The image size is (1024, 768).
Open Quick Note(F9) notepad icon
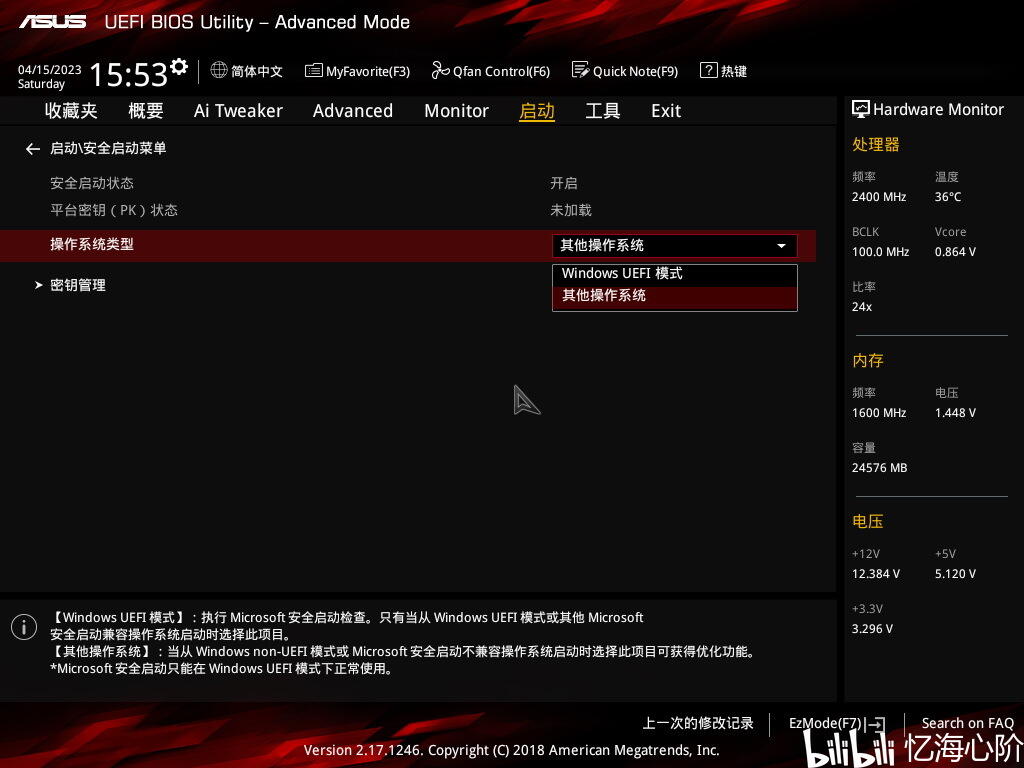point(580,70)
